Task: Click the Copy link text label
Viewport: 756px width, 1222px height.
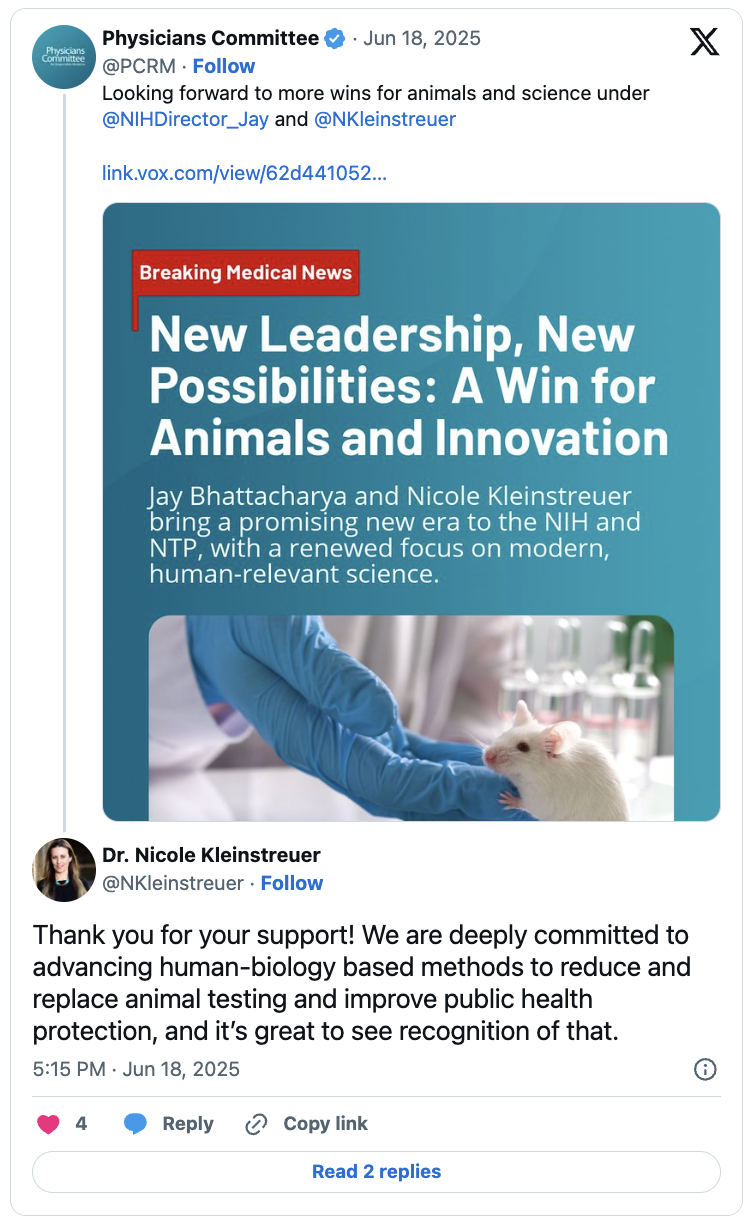Action: click(x=326, y=1124)
